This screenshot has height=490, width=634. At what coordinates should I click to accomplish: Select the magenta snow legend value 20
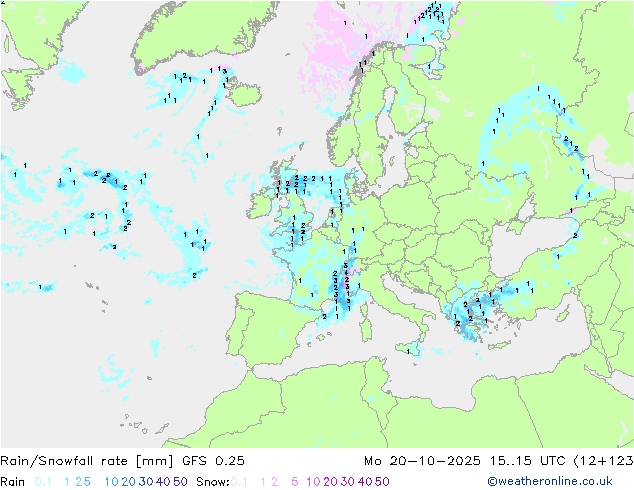coord(330,482)
